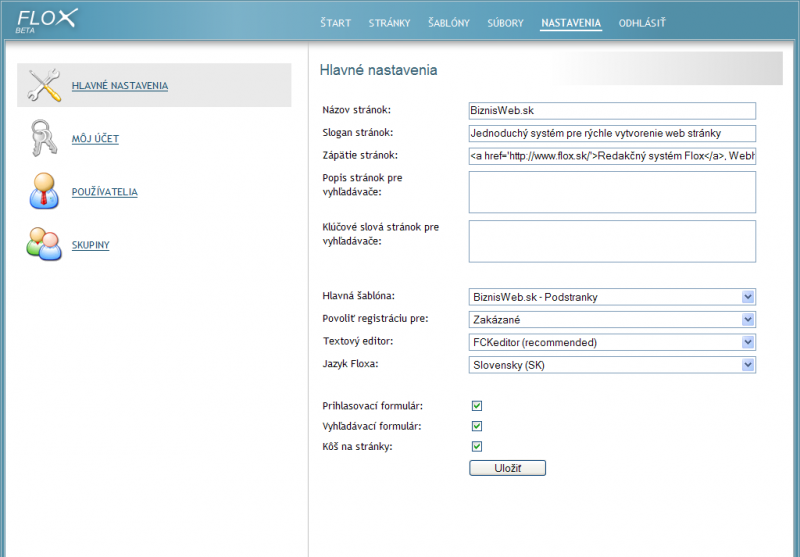Open the Hlavná šablóna dropdown

click(611, 297)
